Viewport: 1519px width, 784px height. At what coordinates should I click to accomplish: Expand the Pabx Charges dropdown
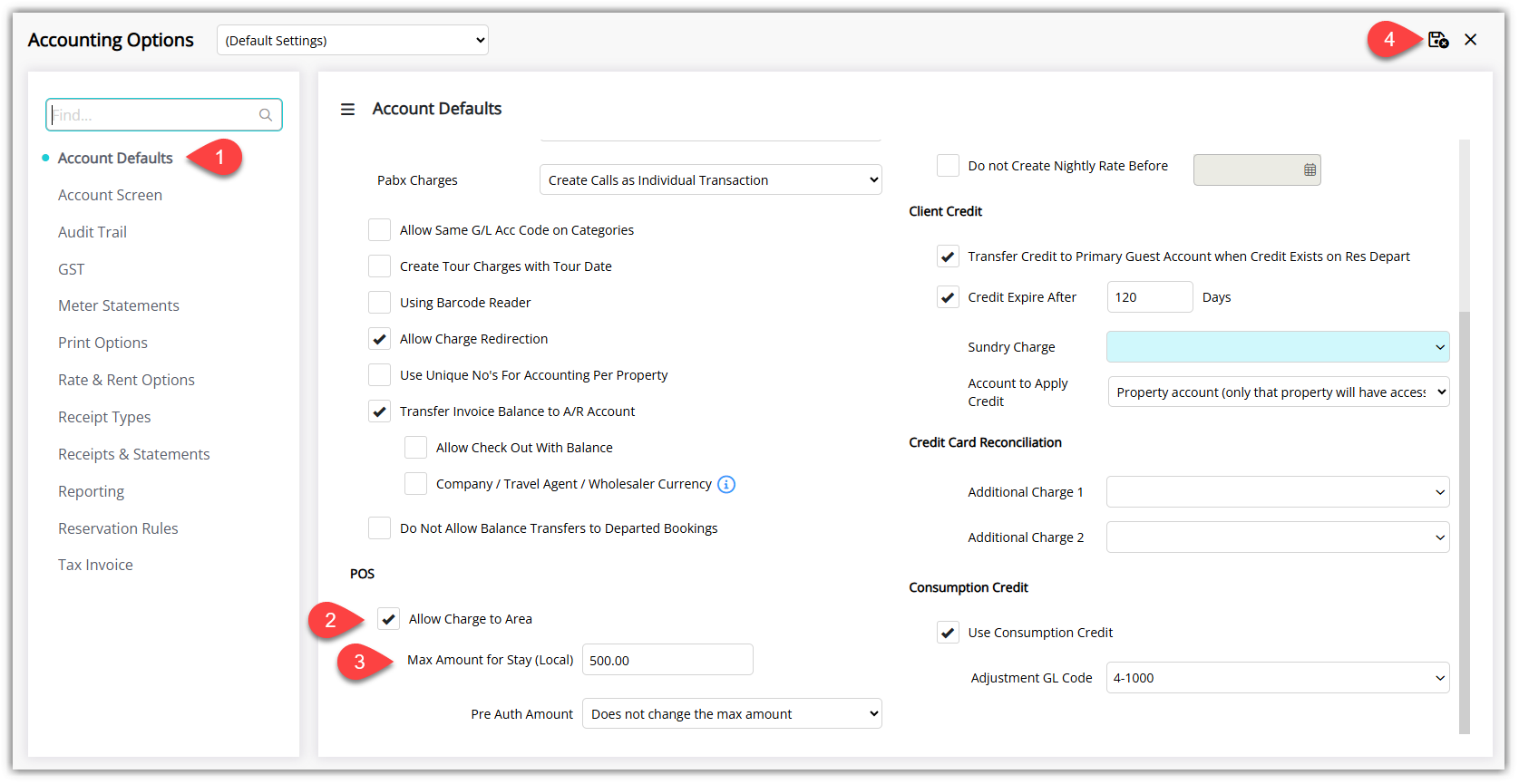(710, 179)
